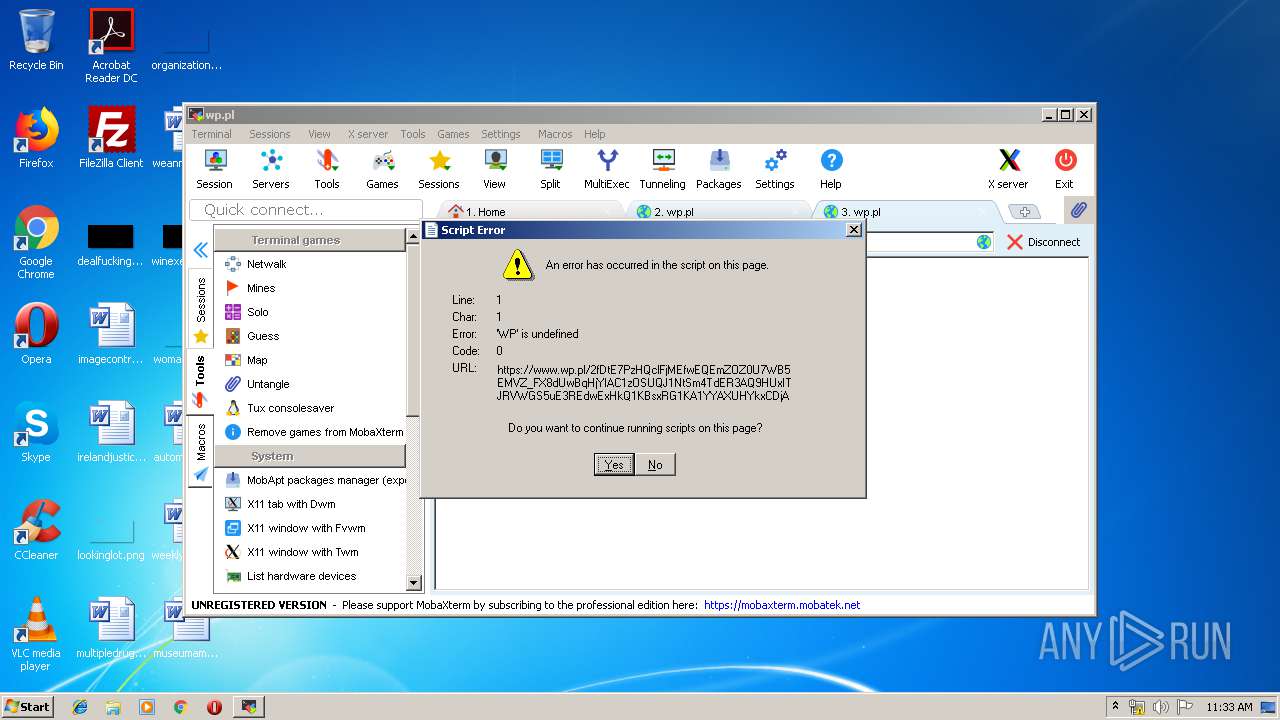This screenshot has width=1280, height=720.
Task: Open the Games toolbar icon
Action: click(x=382, y=169)
